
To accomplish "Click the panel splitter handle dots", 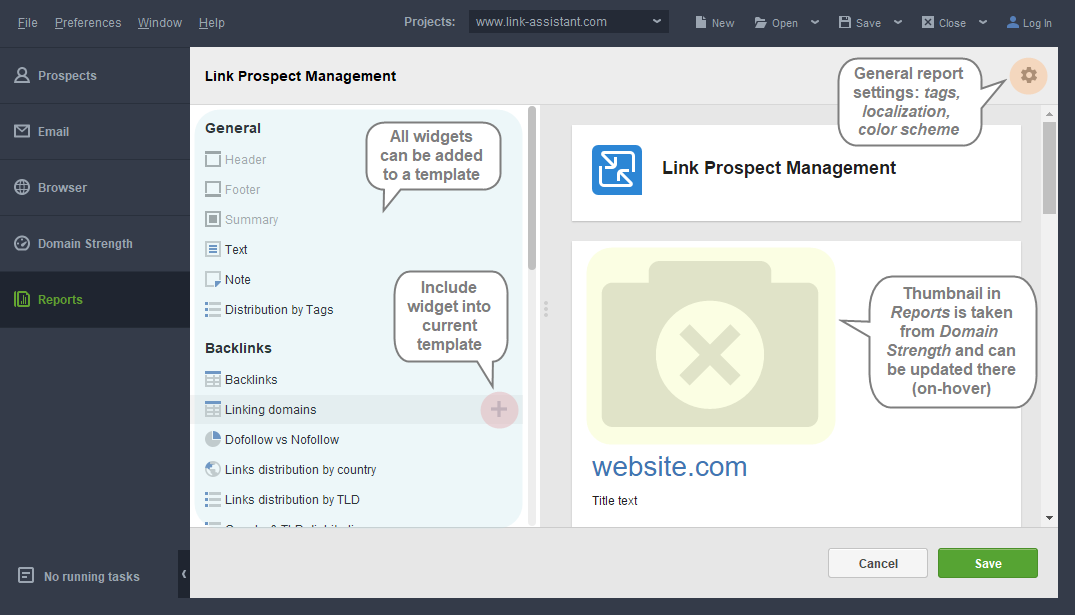I will click(546, 309).
